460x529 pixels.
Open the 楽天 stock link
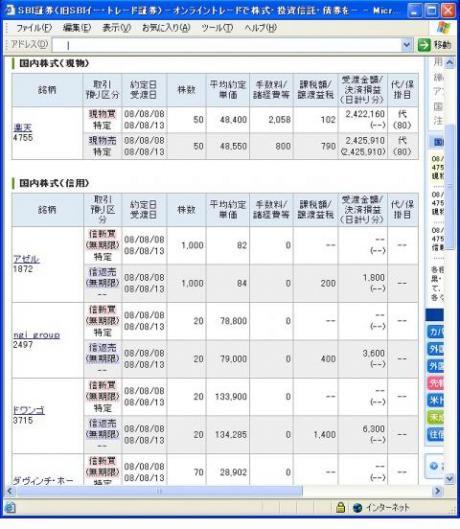point(22,127)
